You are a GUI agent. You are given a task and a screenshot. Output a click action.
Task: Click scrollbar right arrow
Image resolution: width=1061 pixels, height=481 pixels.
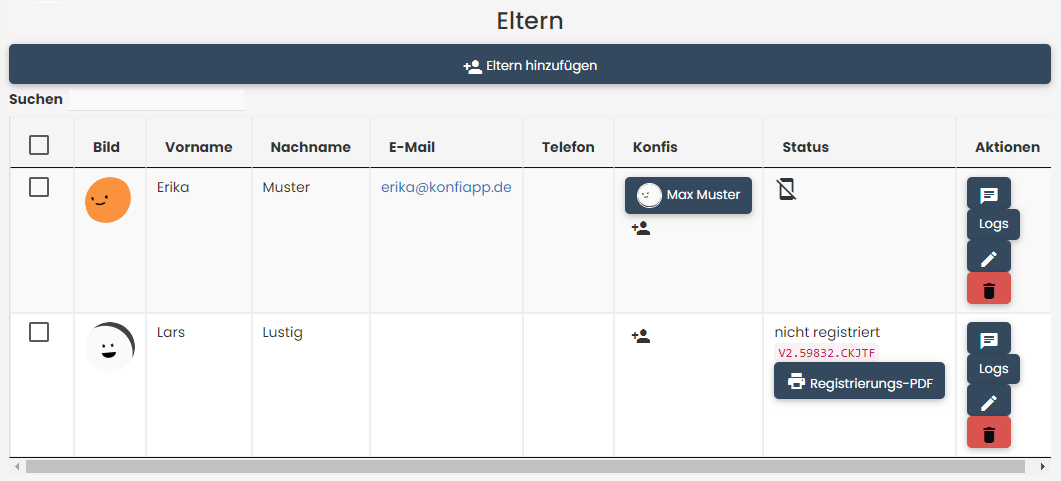point(1043,466)
